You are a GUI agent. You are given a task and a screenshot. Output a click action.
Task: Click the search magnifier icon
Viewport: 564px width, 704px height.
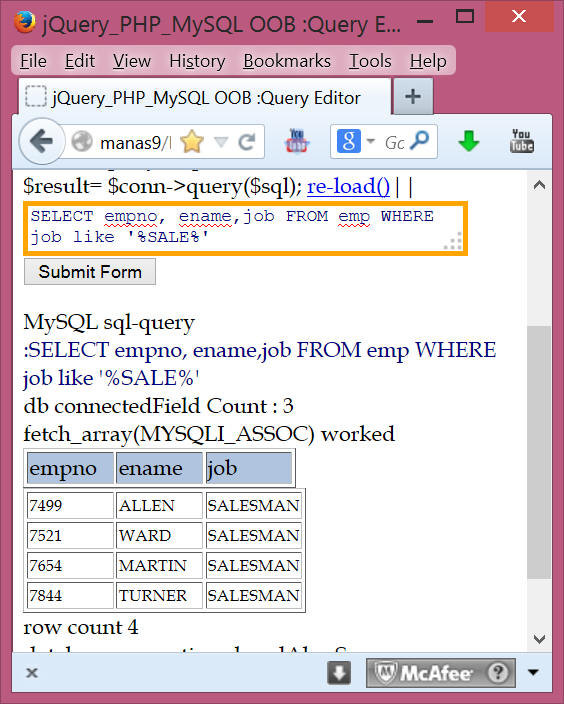click(x=420, y=141)
